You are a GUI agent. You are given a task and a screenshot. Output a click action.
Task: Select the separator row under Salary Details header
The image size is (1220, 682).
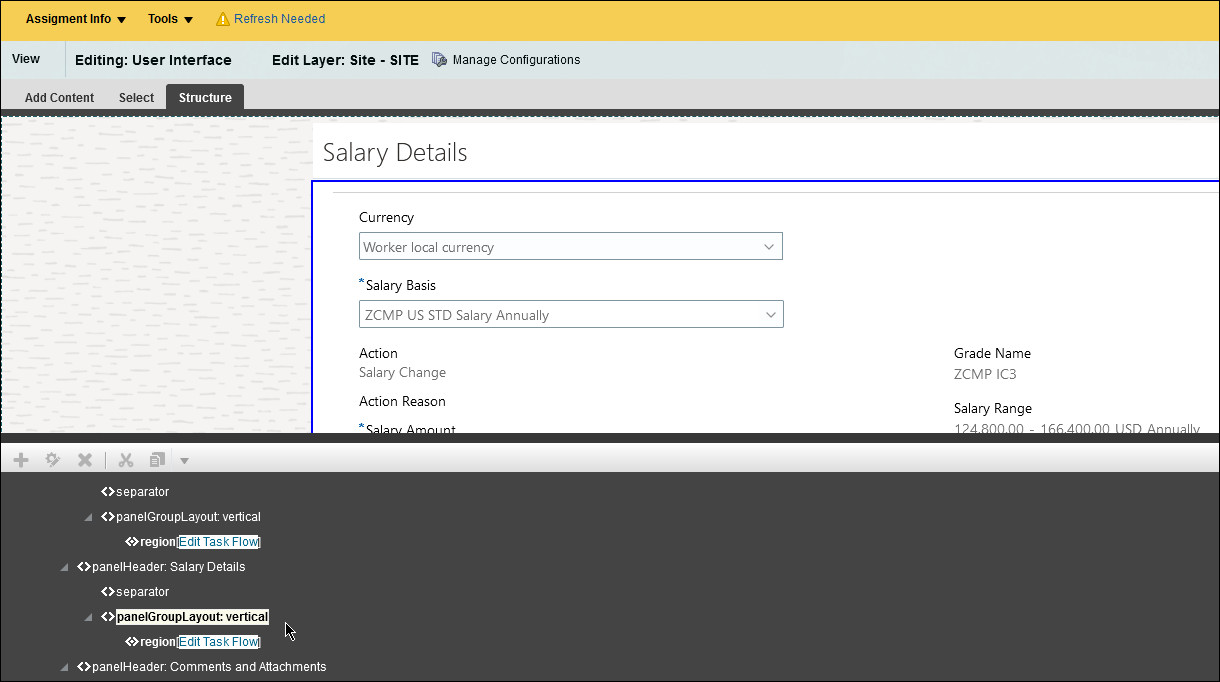point(142,592)
